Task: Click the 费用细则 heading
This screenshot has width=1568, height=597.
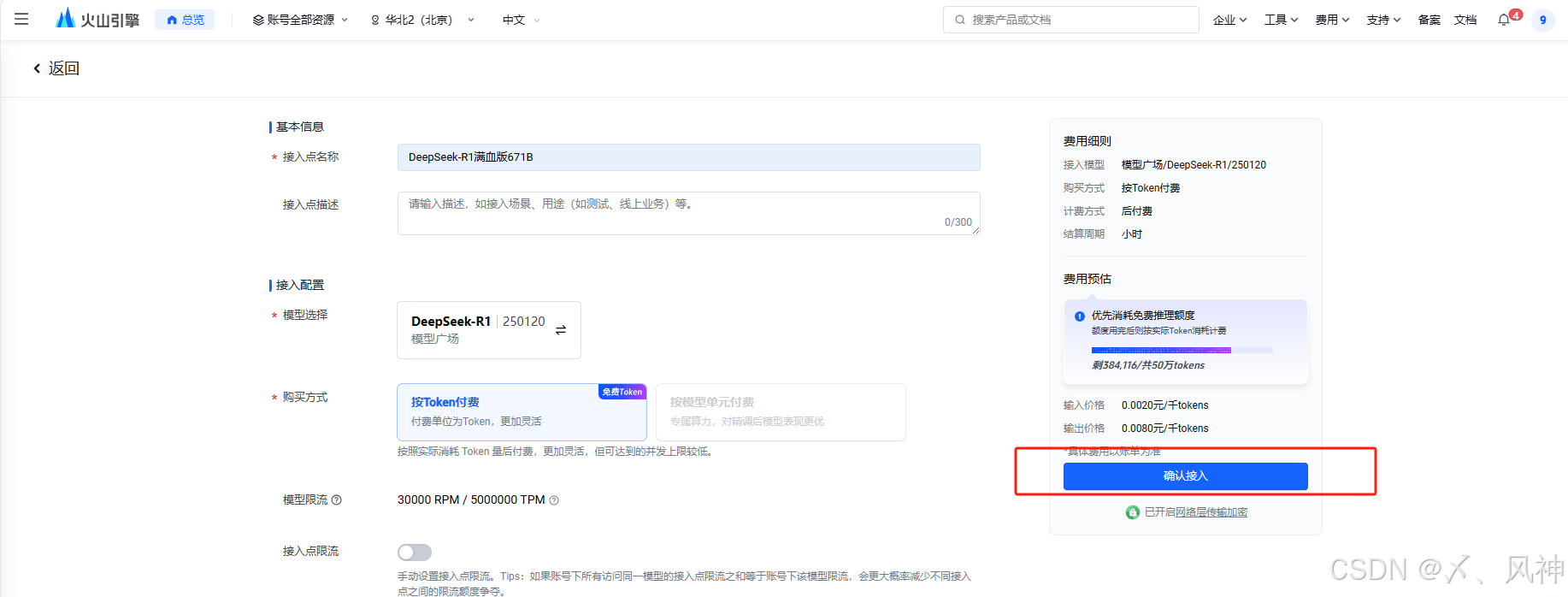Action: (1088, 141)
